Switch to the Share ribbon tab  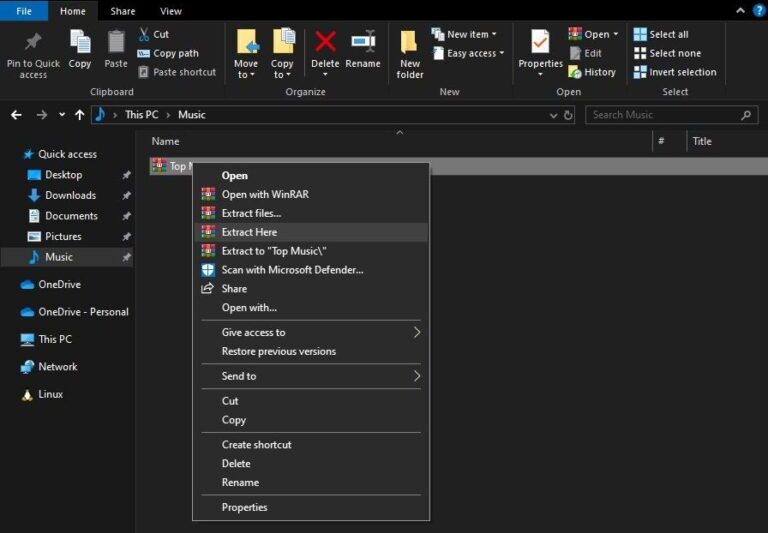pyautogui.click(x=122, y=11)
